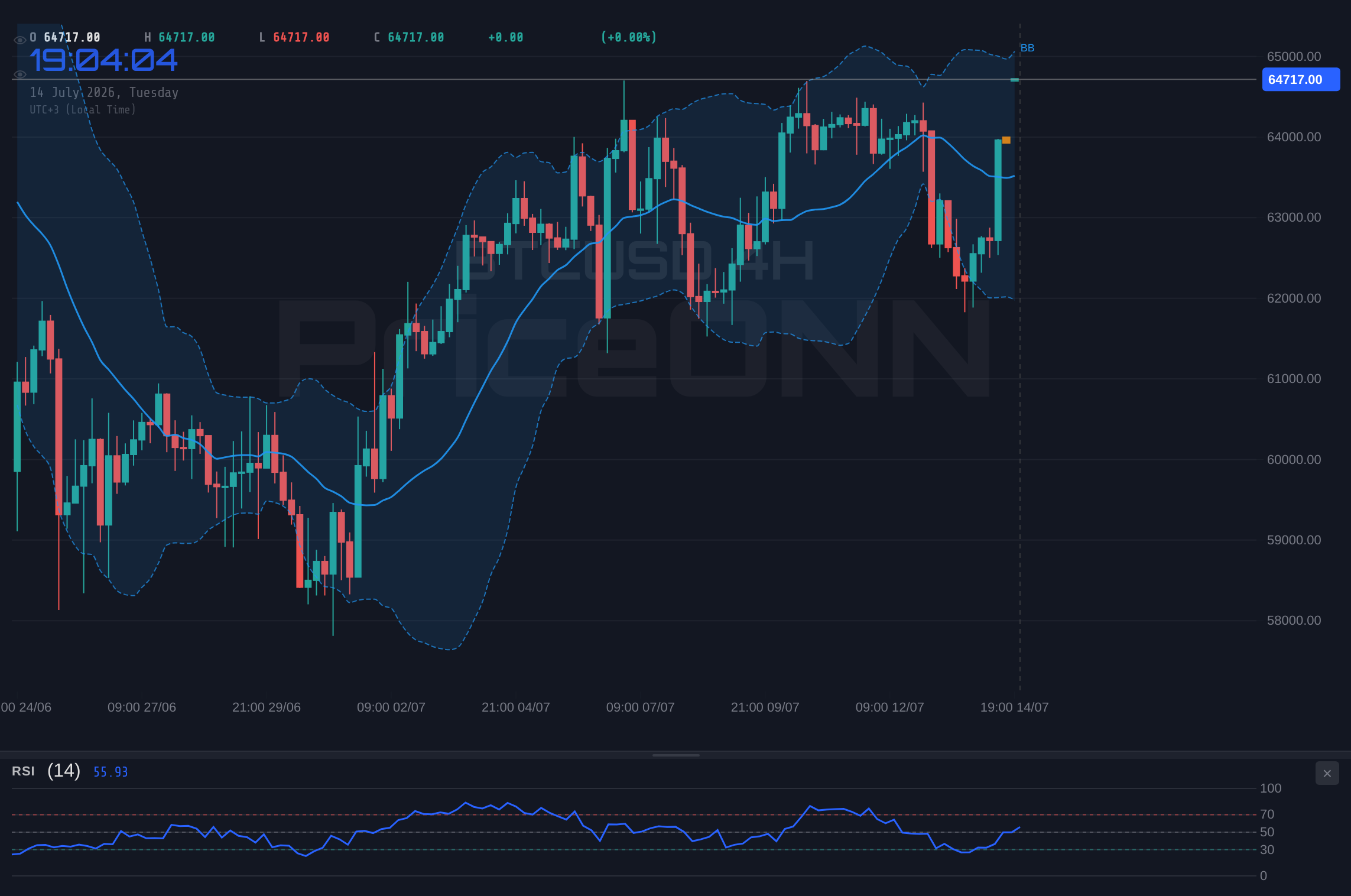This screenshot has height=896, width=1351.
Task: Click the teal marker on current price line
Action: point(1015,80)
